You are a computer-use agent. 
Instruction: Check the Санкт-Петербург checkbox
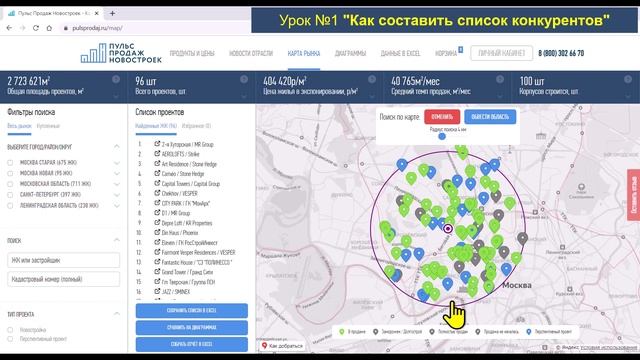[x=10, y=195]
